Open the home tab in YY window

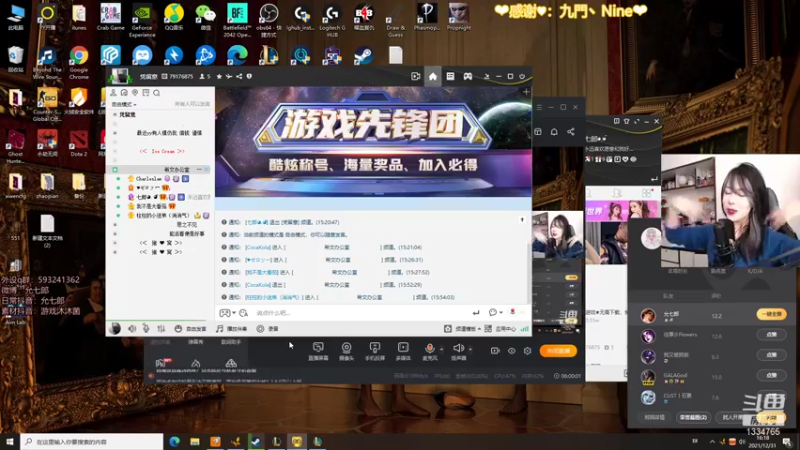pyautogui.click(x=433, y=77)
